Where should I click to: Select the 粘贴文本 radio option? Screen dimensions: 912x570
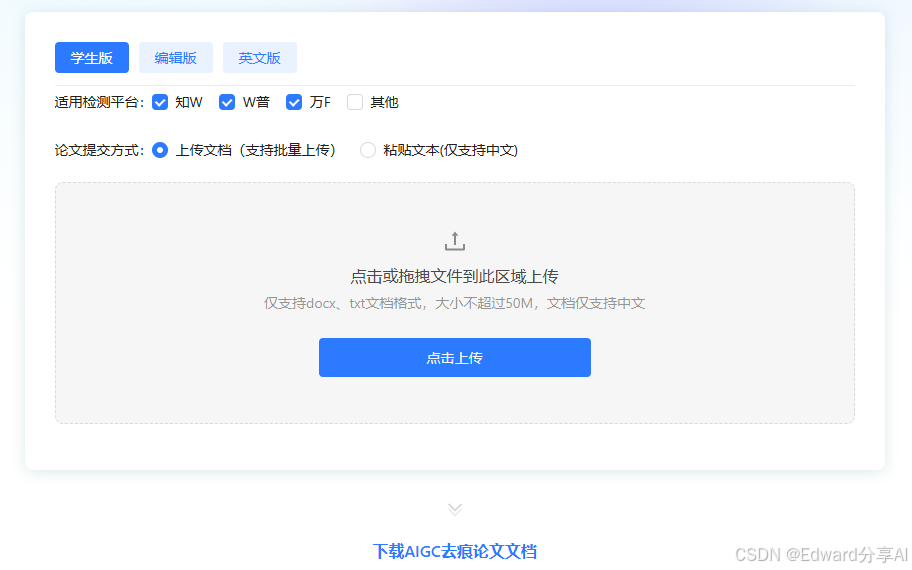368,150
